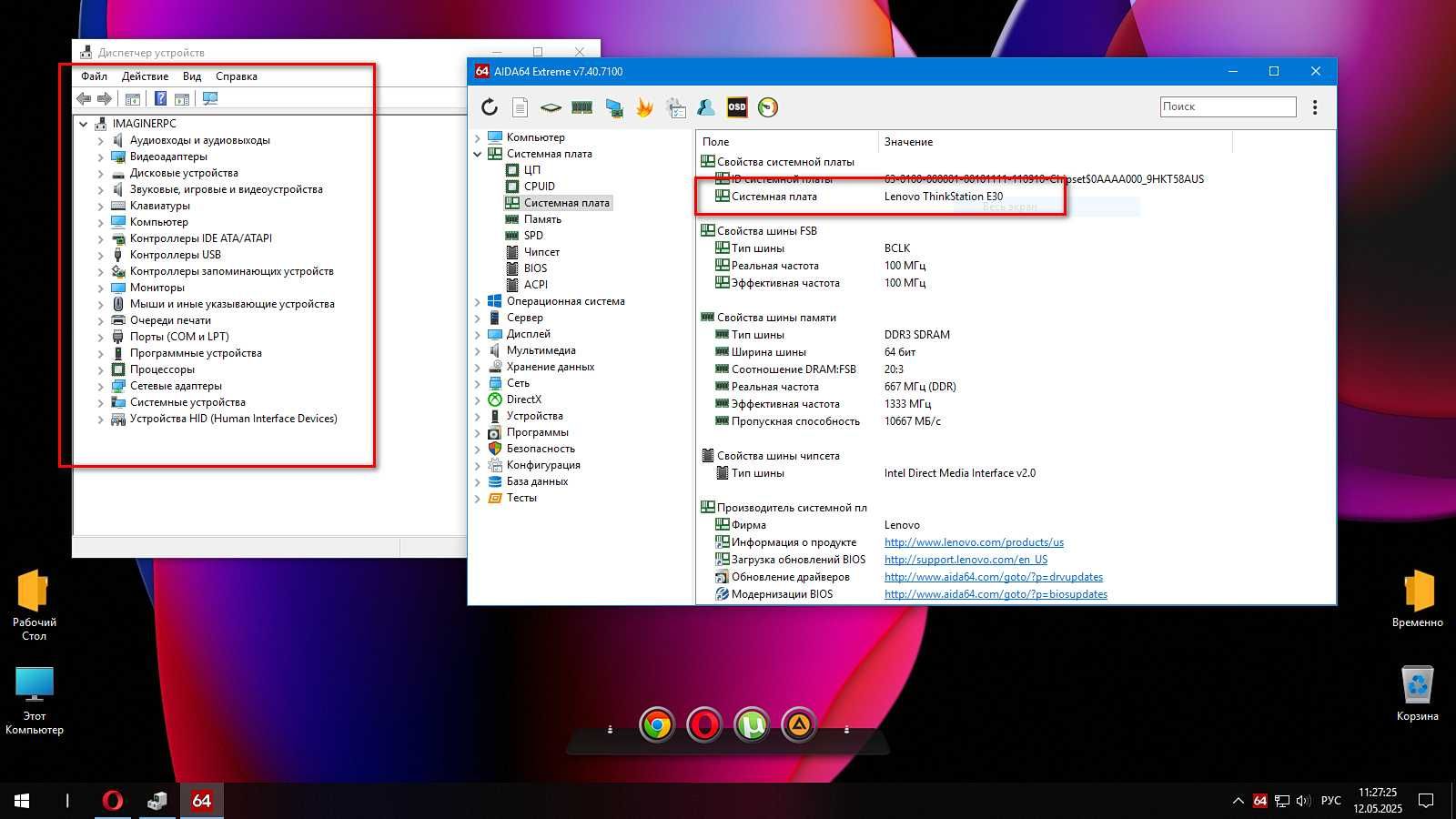Open the Report icon in AIDA64 toolbar
Image resolution: width=1456 pixels, height=819 pixels.
[x=520, y=108]
